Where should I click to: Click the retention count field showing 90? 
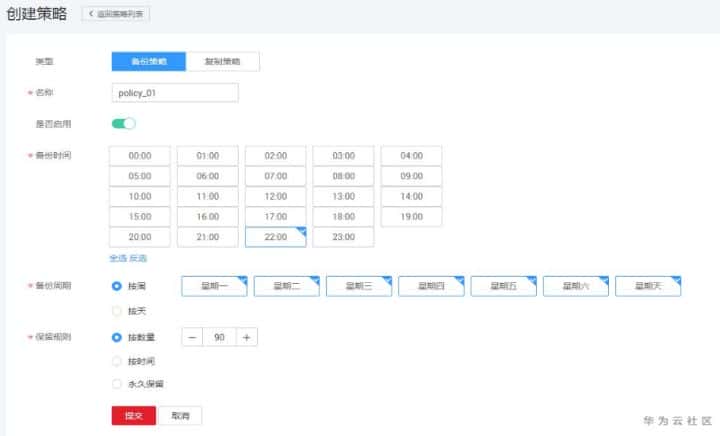(219, 337)
